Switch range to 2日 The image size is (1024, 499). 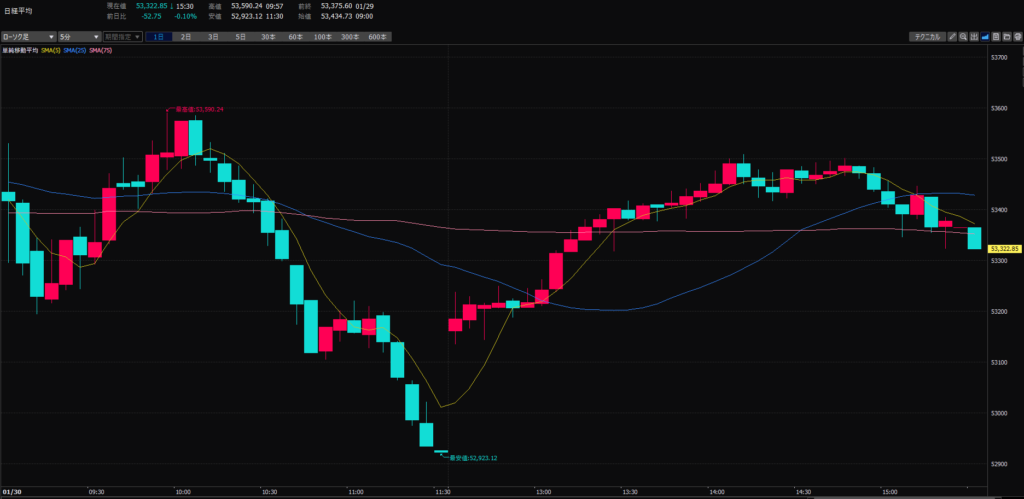point(186,37)
